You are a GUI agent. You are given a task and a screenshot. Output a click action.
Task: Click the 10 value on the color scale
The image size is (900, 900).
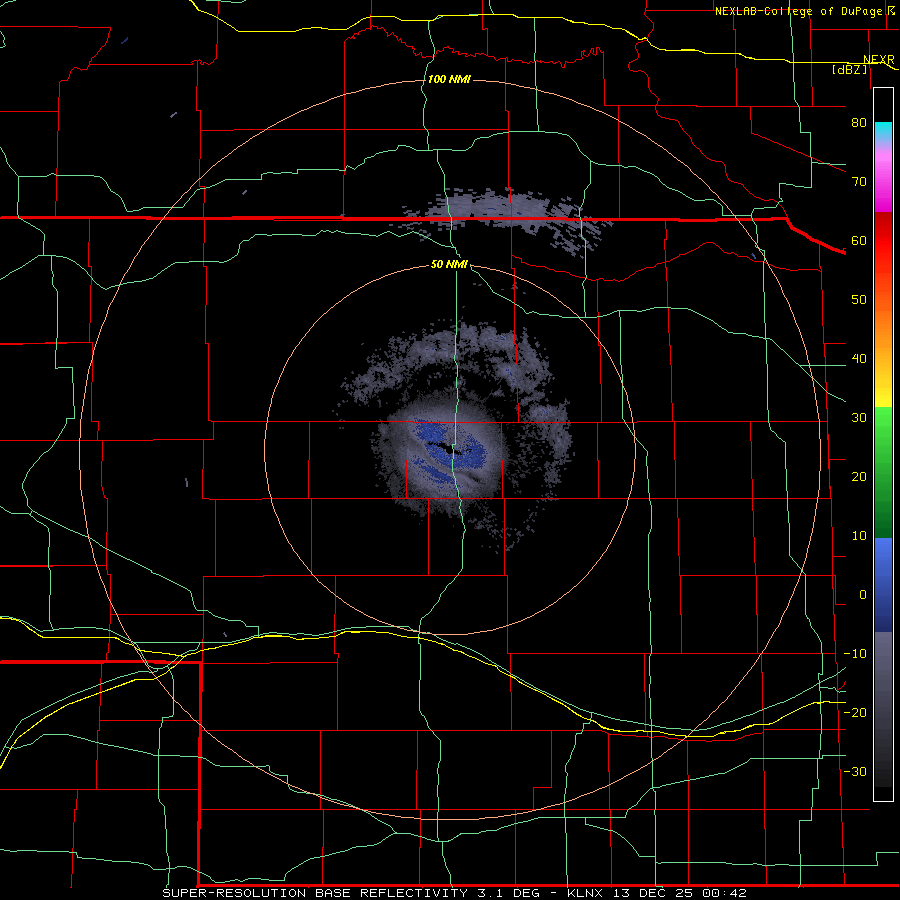click(x=859, y=536)
